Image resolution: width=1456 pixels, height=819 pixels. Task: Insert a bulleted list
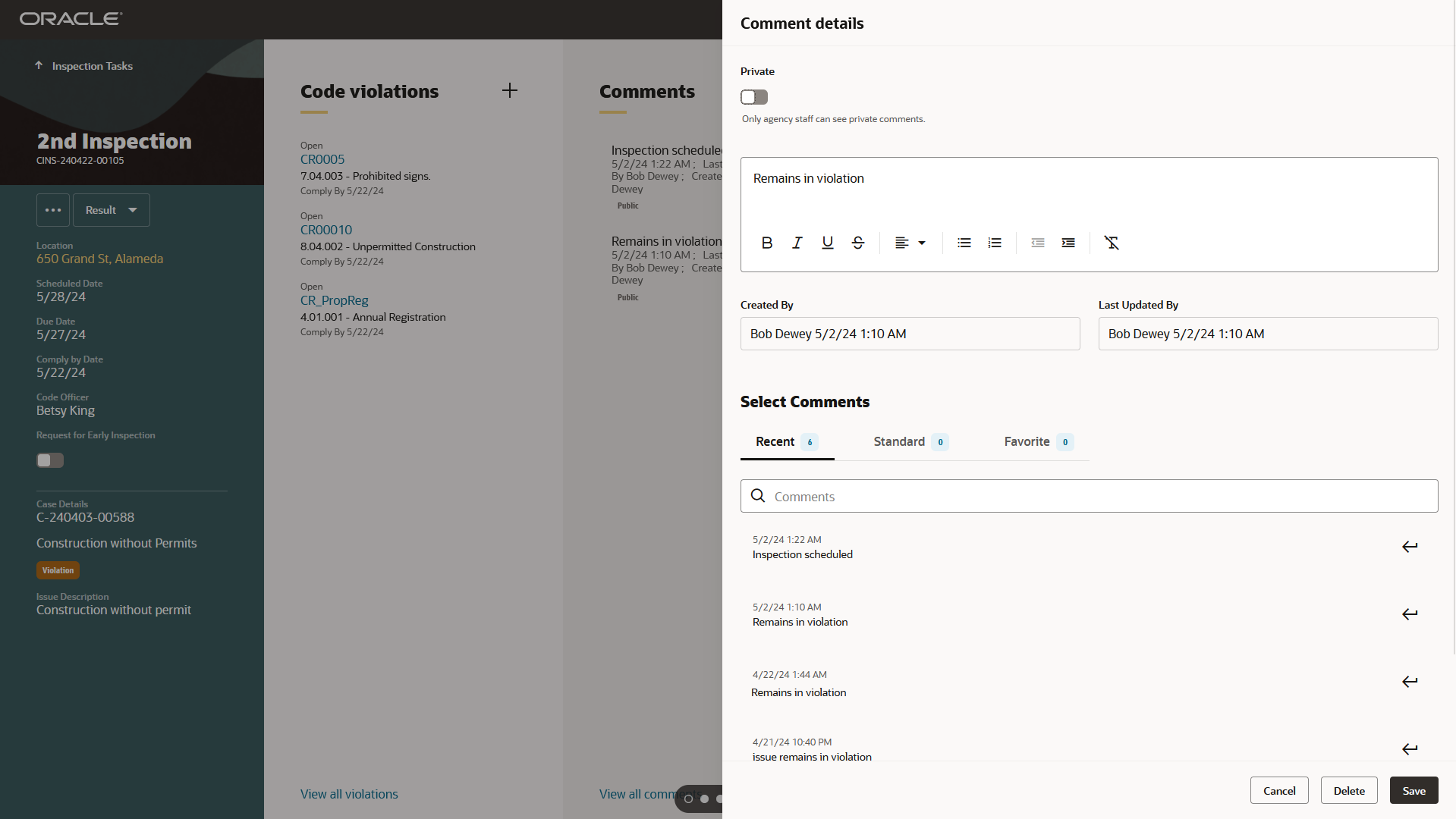point(964,243)
